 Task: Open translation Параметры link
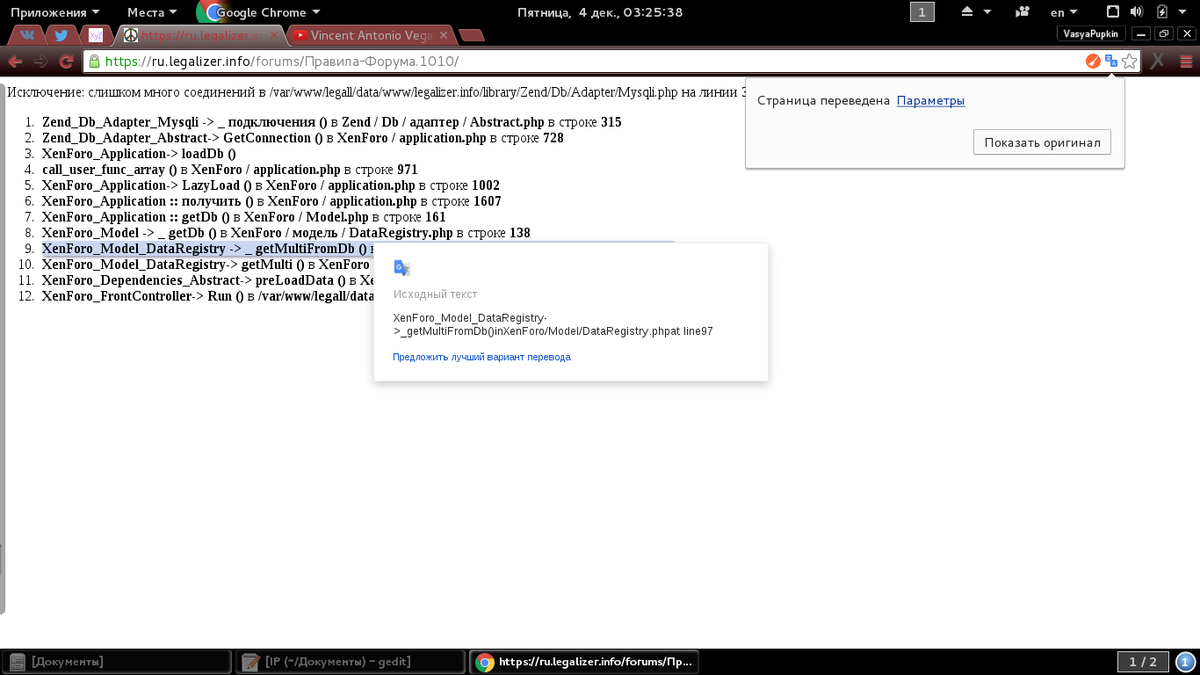[930, 101]
